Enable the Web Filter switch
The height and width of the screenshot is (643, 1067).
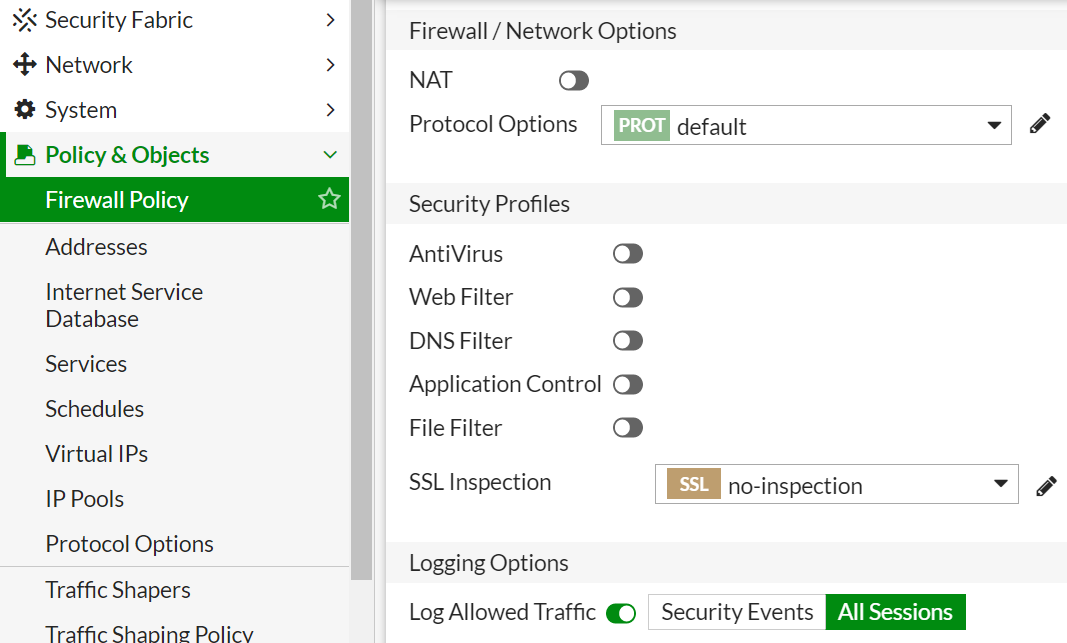tap(628, 298)
